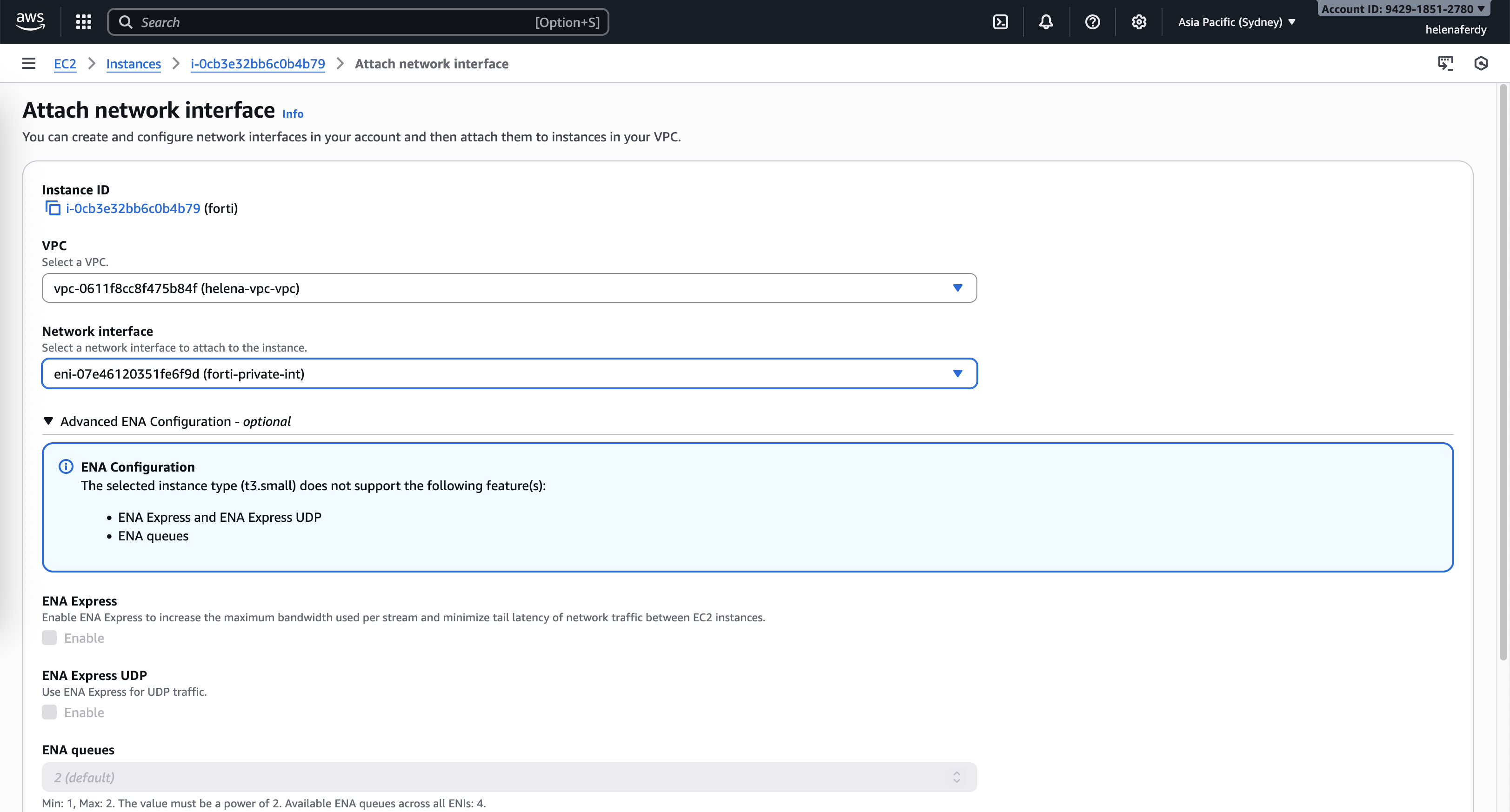Click the AWS logo home icon

point(30,22)
